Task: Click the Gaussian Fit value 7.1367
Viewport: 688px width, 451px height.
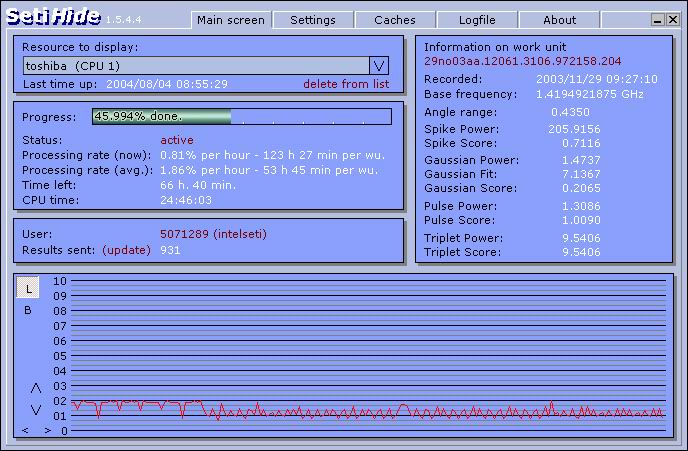Action: [581, 174]
